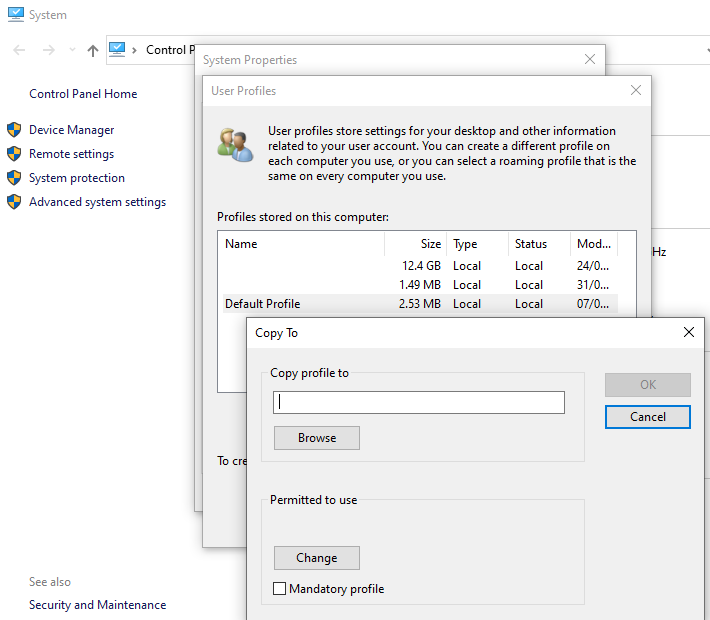The height and width of the screenshot is (620, 710).
Task: Focus the Copy profile to text field
Action: click(x=418, y=402)
